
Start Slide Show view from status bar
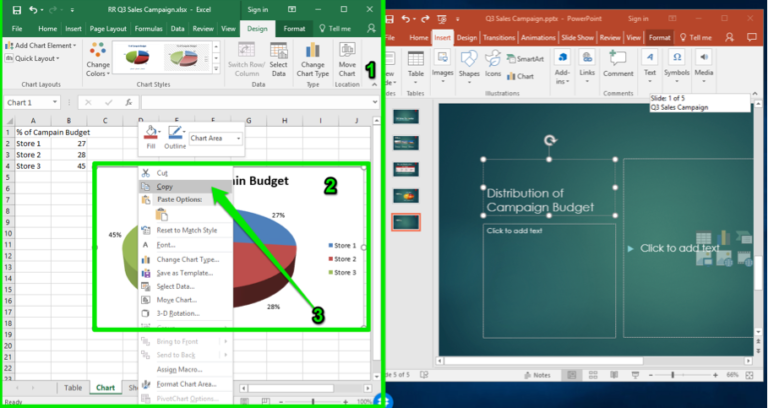[635, 375]
